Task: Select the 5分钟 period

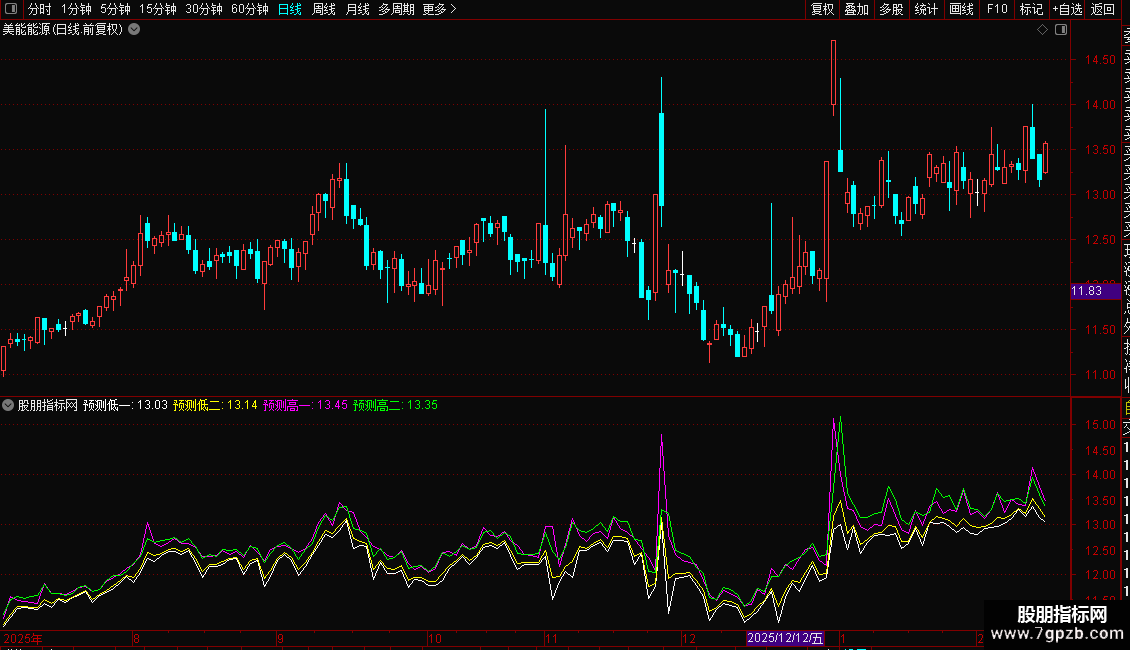Action: [x=115, y=9]
